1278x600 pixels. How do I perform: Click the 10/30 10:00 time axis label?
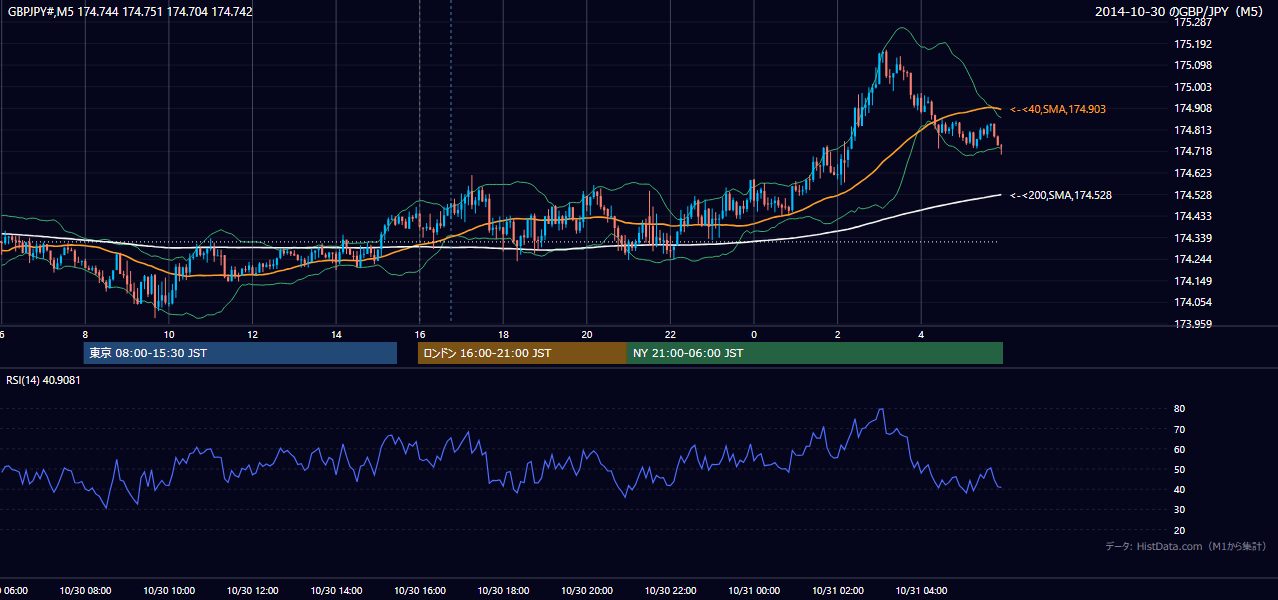point(169,591)
